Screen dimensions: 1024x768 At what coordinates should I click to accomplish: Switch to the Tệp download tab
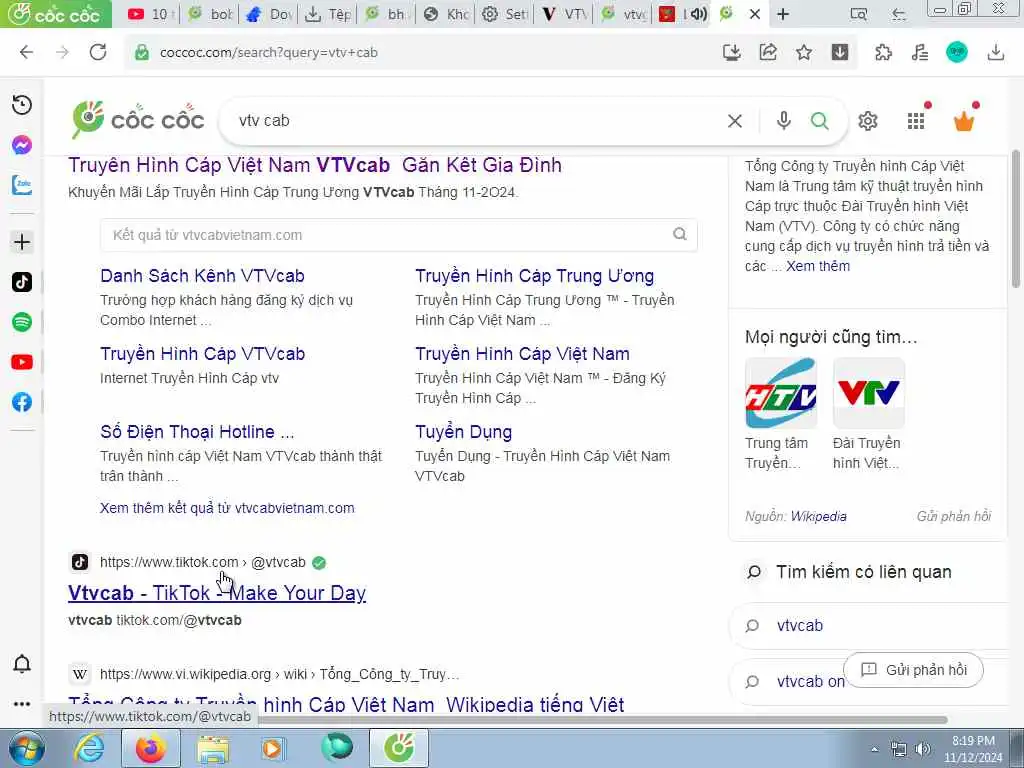[x=328, y=14]
